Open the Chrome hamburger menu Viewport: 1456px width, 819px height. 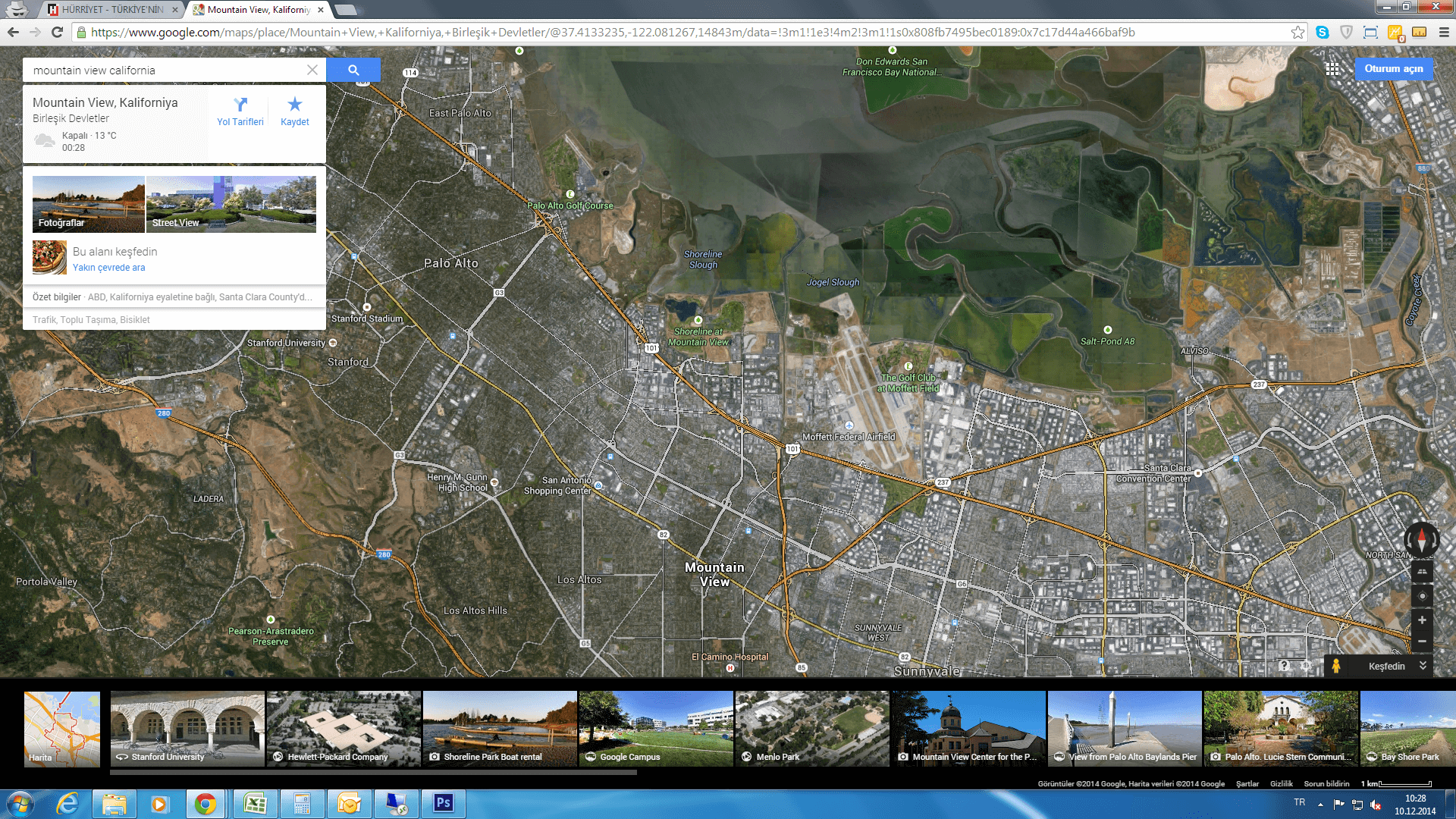pos(1444,32)
